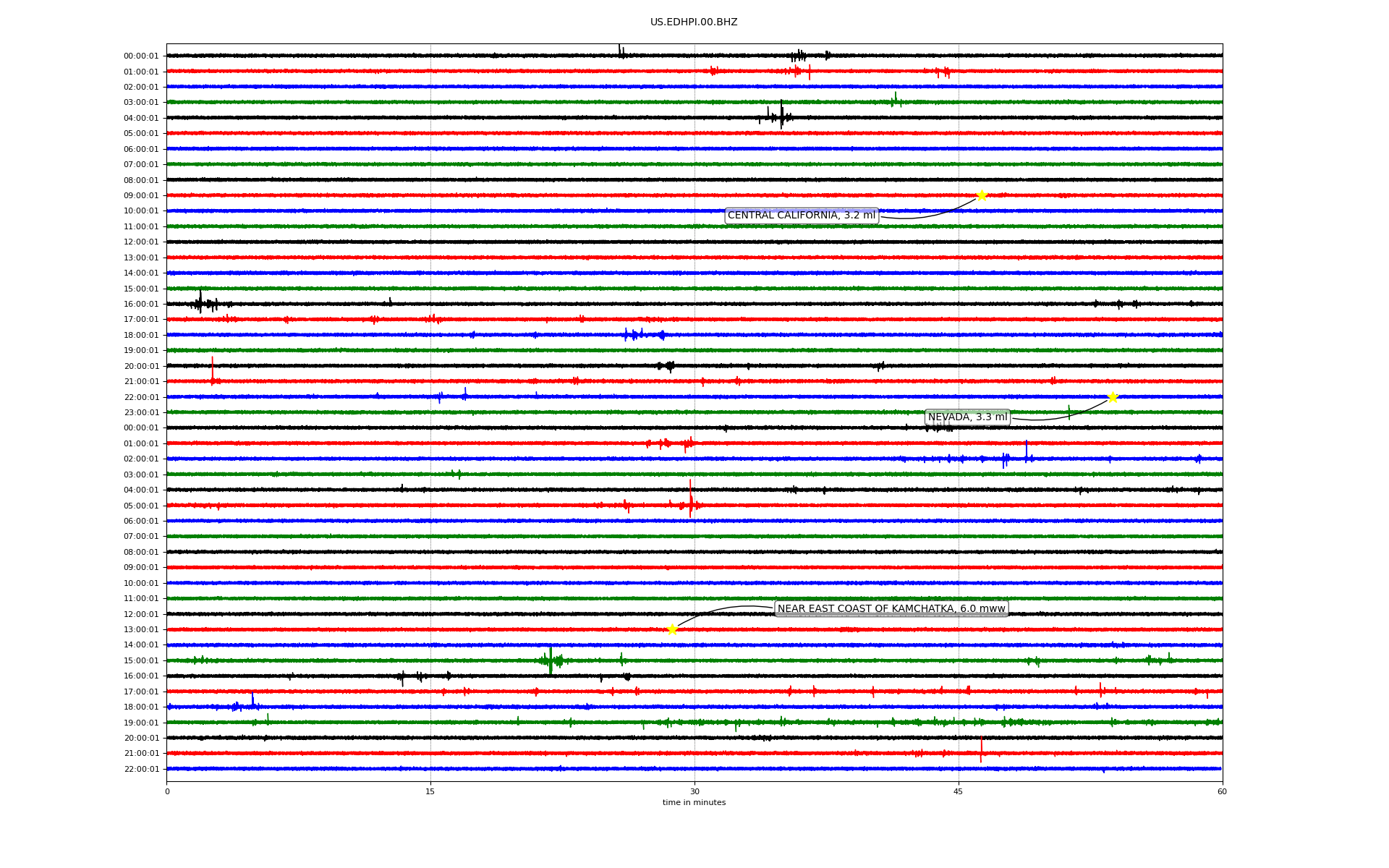Click the Kamchatka earthquake star marker

[672, 629]
